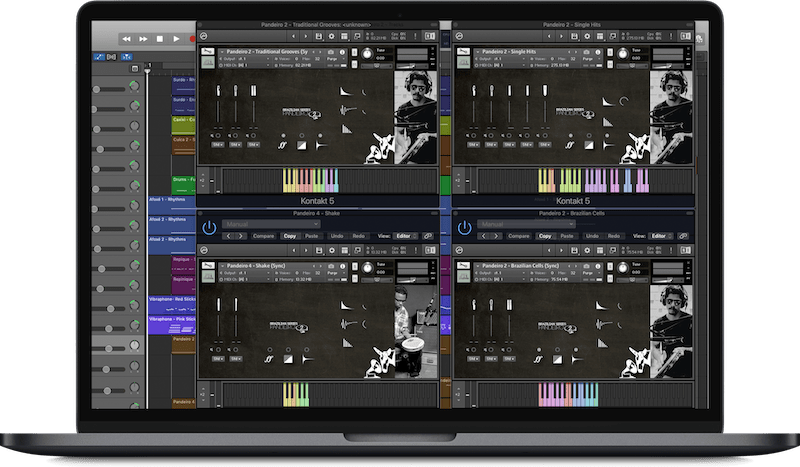The image size is (800, 467).
Task: Click the decay curve icon in Brazilian Cells
Action: pyautogui.click(x=602, y=306)
